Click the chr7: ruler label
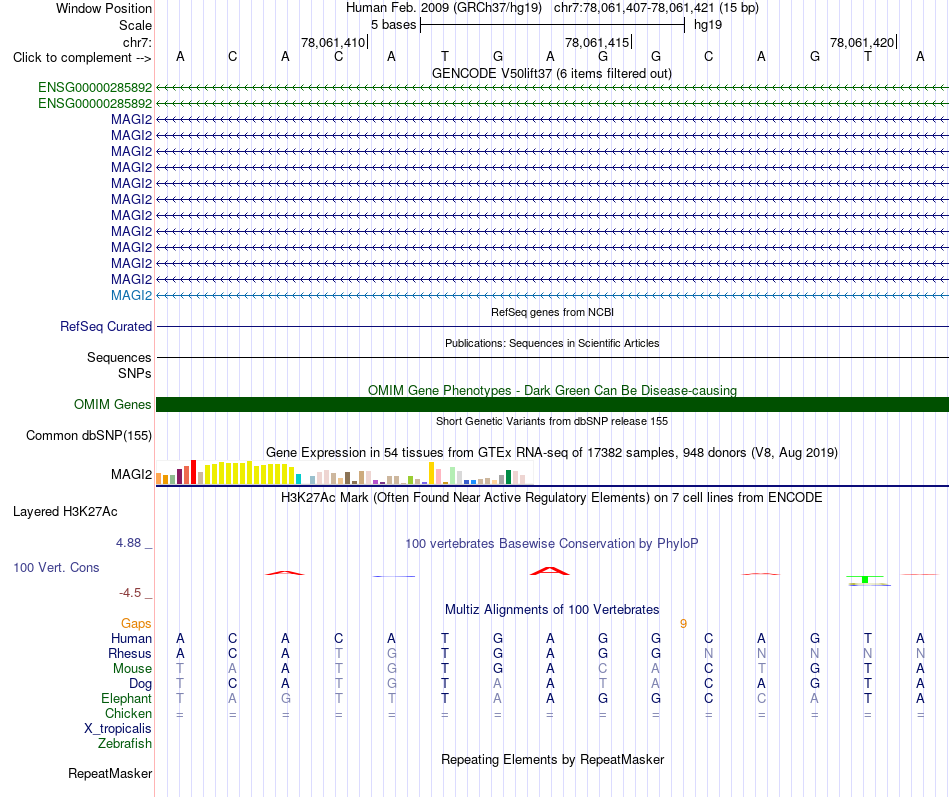Viewport: 950px width, 797px height. pyautogui.click(x=137, y=42)
